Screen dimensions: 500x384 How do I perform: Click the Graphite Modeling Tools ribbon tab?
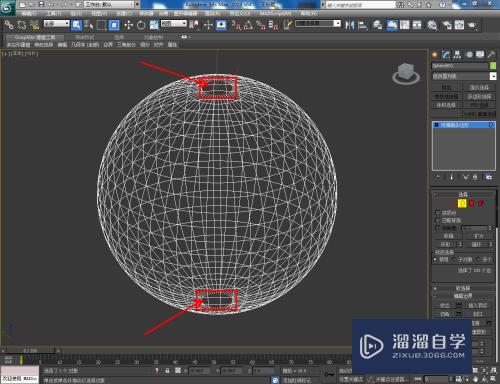tap(35, 37)
